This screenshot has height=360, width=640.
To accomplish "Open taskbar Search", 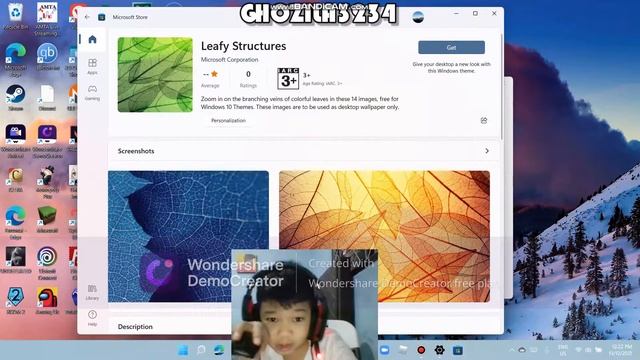I will [201, 350].
